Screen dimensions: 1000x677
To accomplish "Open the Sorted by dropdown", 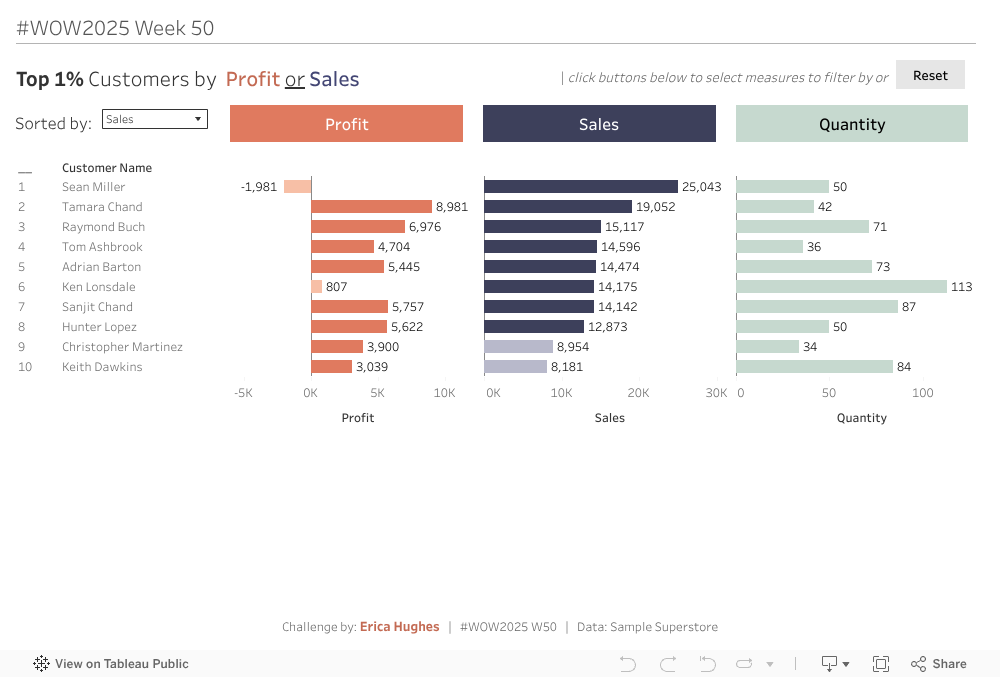I will pos(155,119).
